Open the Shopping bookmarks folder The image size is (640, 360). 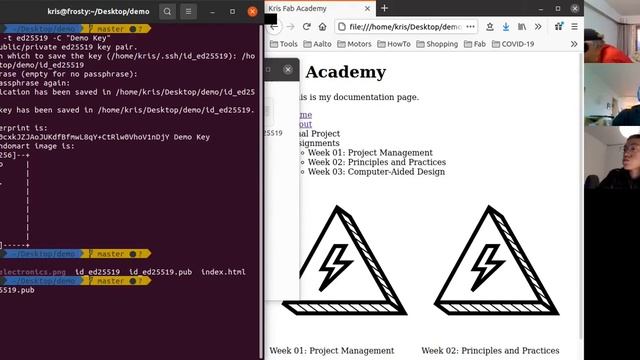(437, 44)
